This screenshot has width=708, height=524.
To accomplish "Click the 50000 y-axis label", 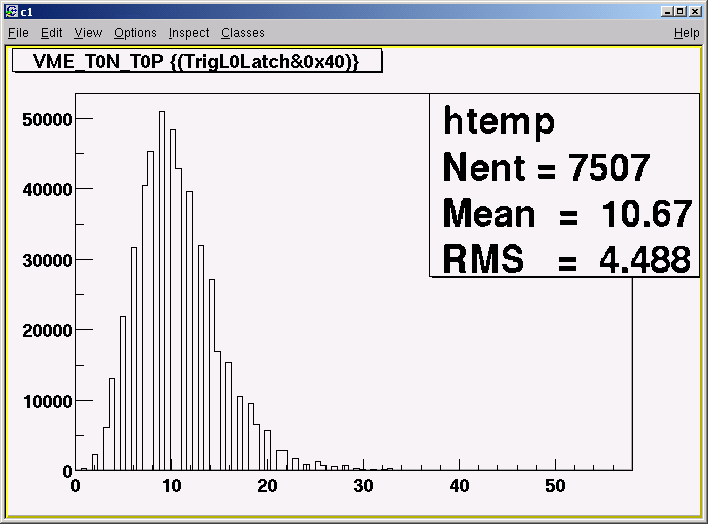I will coord(47,120).
